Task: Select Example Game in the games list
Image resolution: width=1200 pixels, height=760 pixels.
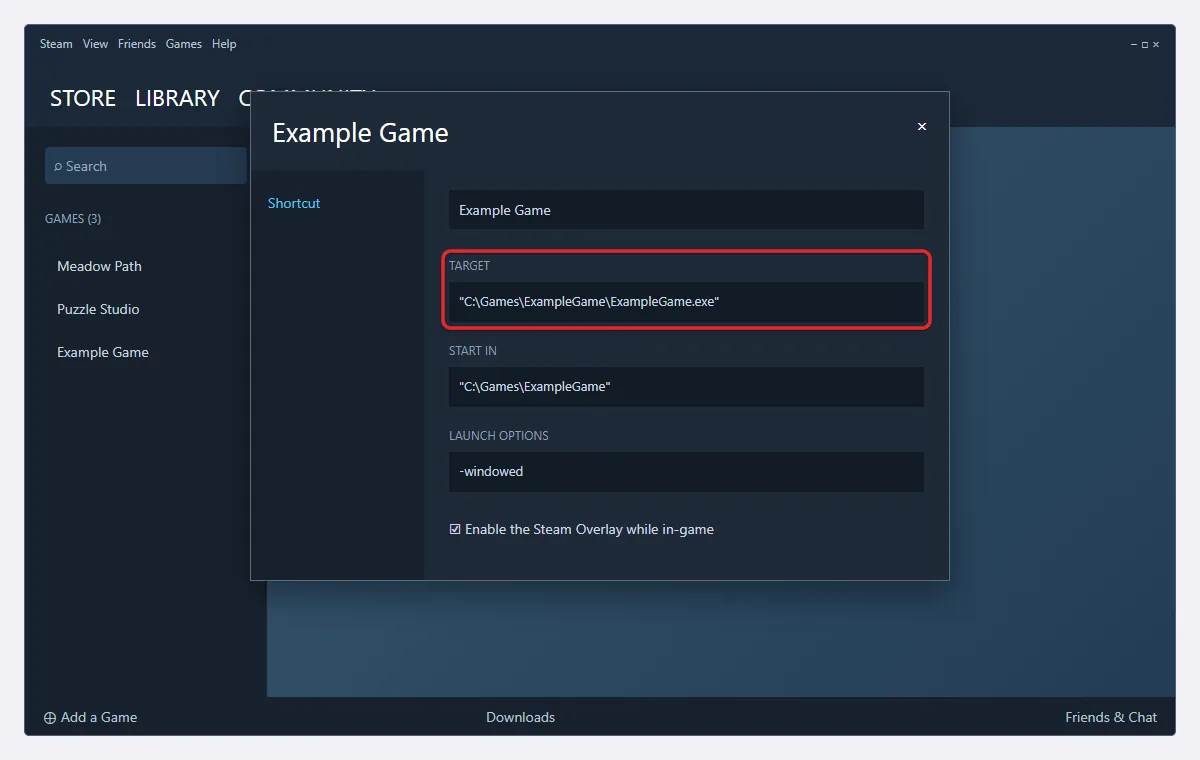Action: (103, 352)
